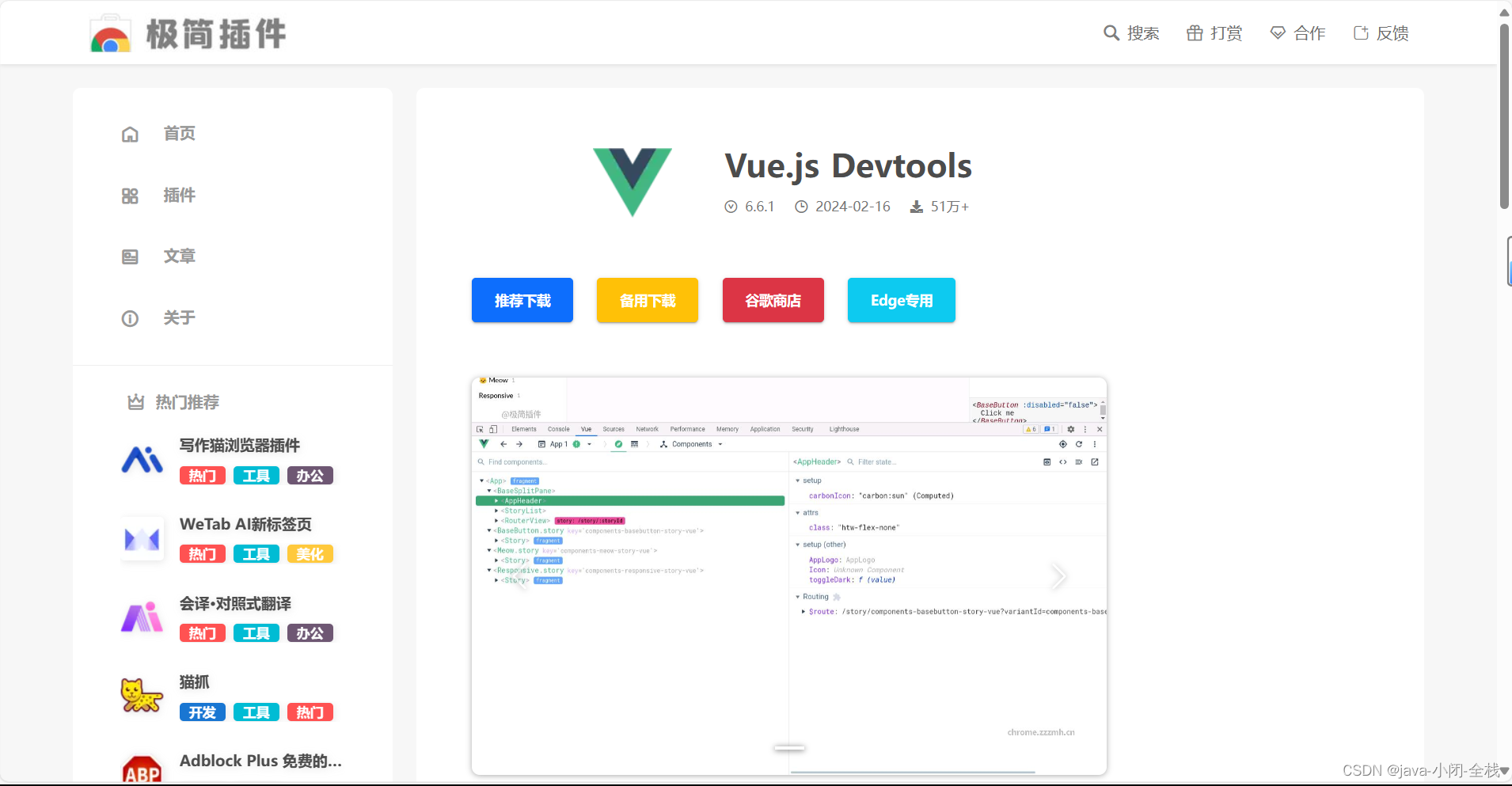1512x786 pixels.
Task: Click the Vue.js Devtools logo
Action: (x=633, y=182)
